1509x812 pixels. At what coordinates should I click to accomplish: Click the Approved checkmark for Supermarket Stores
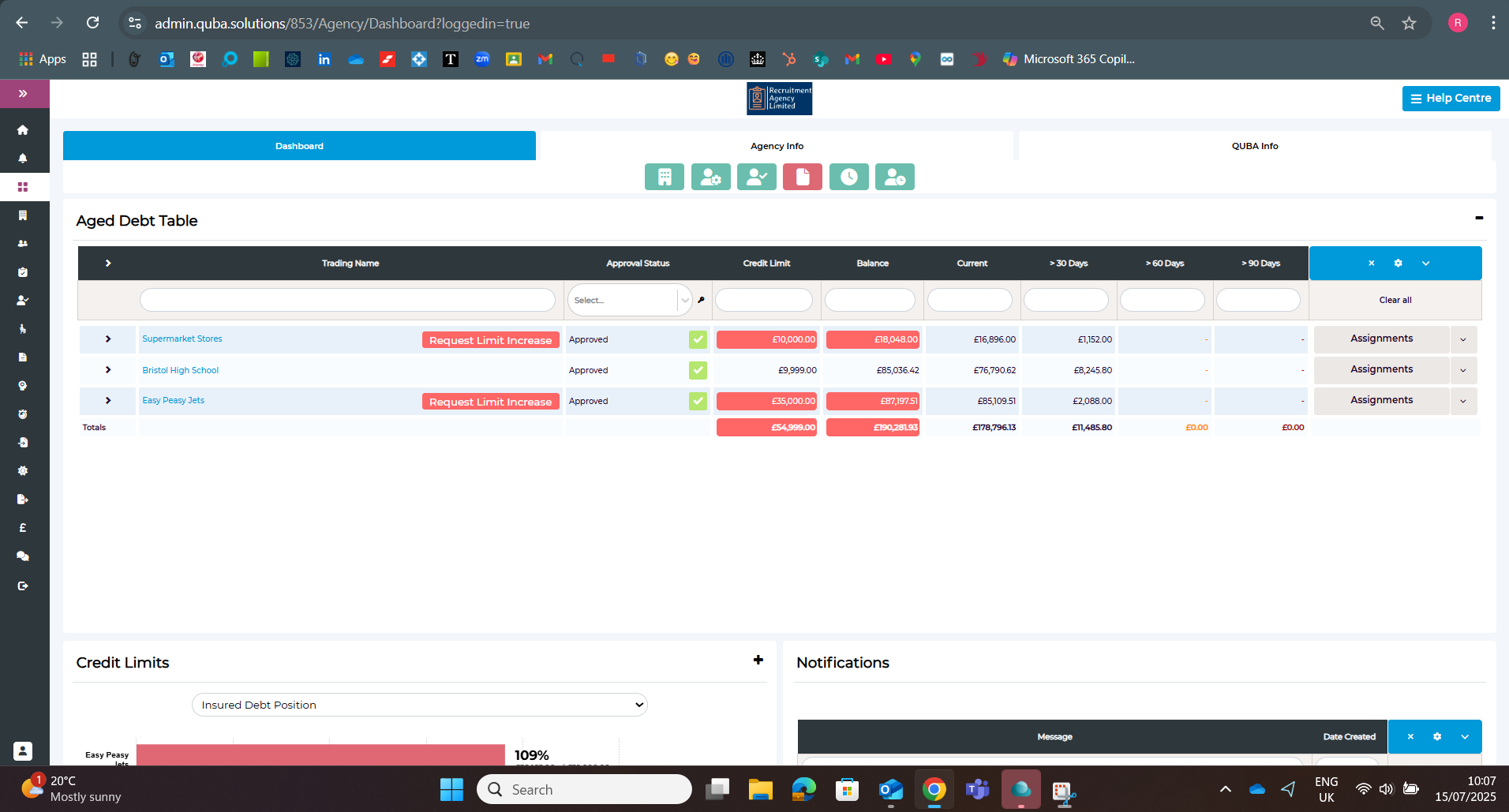pyautogui.click(x=697, y=339)
